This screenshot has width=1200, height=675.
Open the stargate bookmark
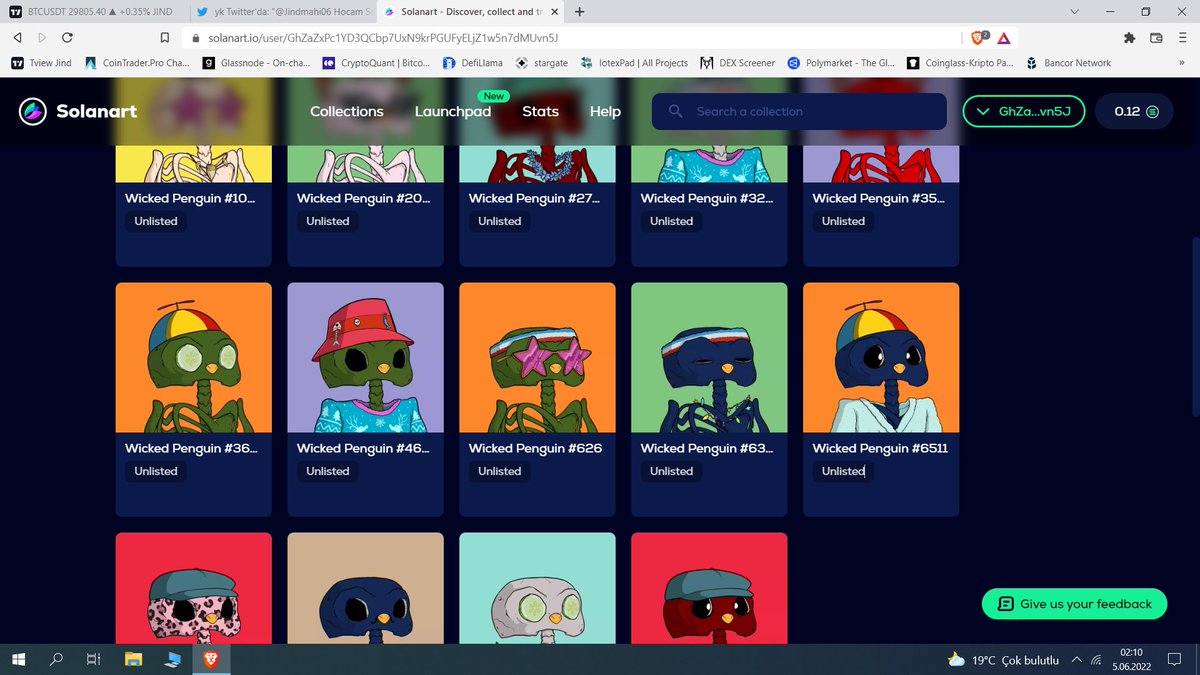(542, 62)
